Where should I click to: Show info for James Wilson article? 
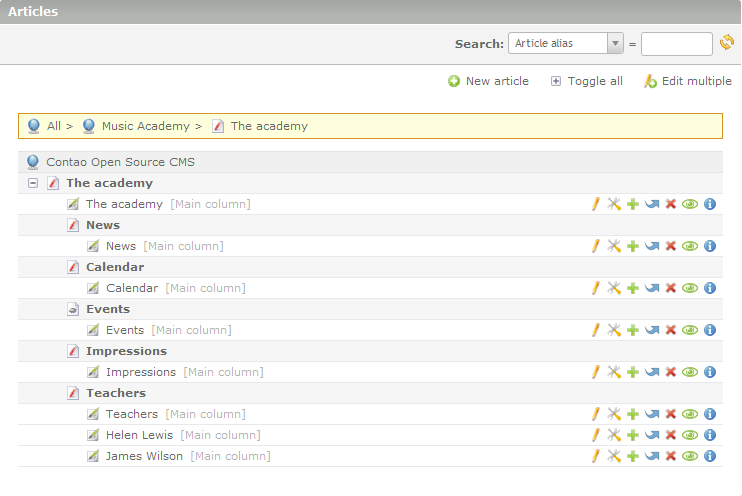[x=710, y=456]
